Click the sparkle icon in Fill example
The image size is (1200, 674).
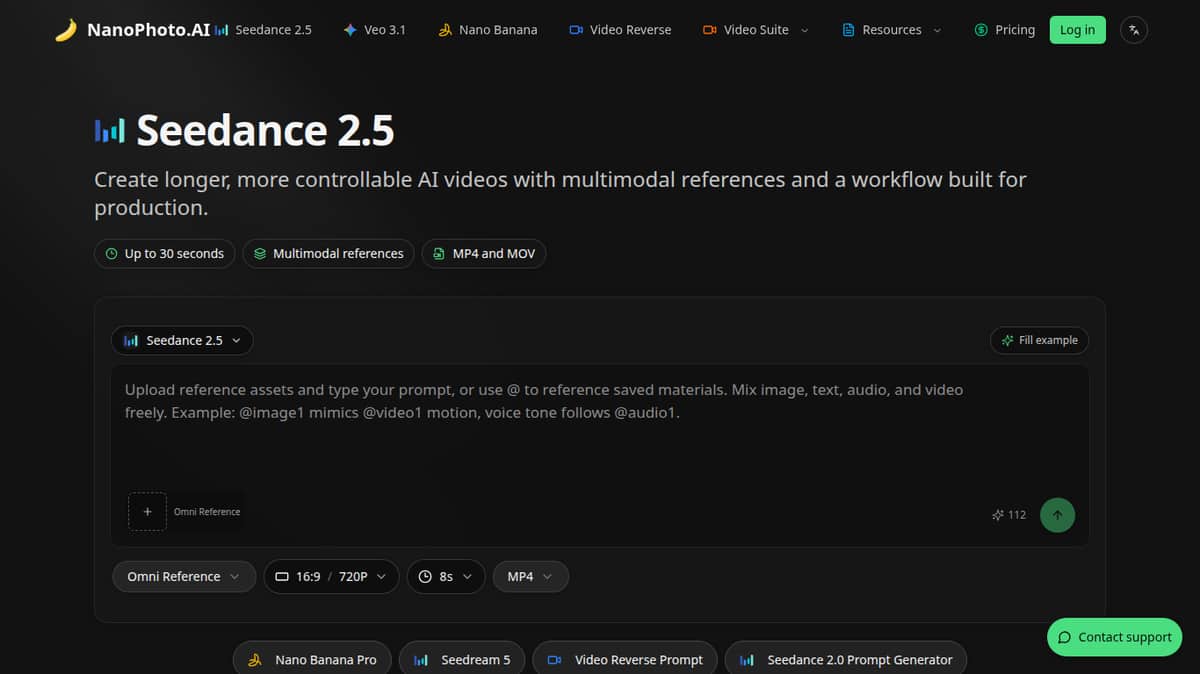click(1007, 340)
